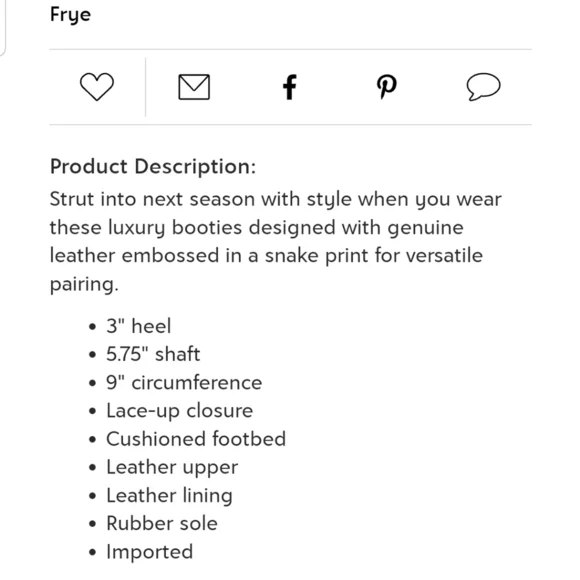Select the 3" heel bullet item
580x580 pixels.
(x=139, y=326)
